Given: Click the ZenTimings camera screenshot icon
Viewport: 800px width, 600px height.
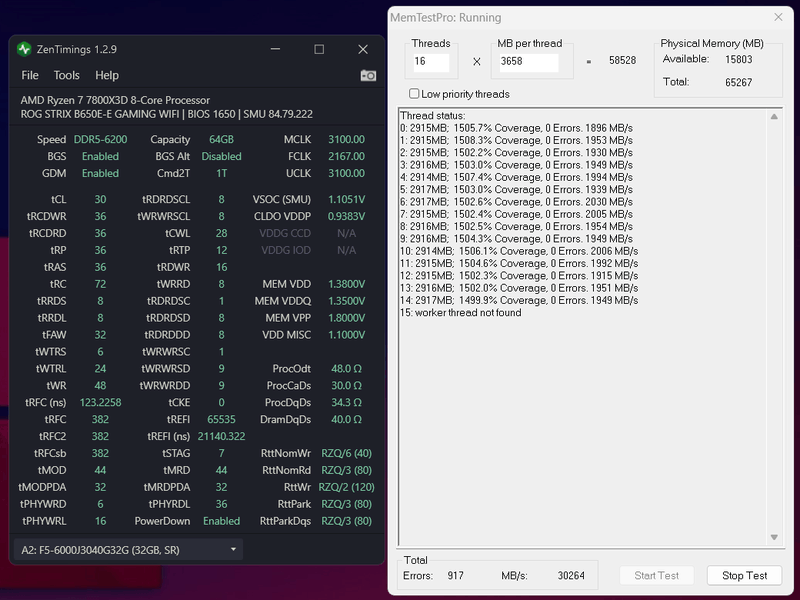Looking at the screenshot, I should point(368,76).
